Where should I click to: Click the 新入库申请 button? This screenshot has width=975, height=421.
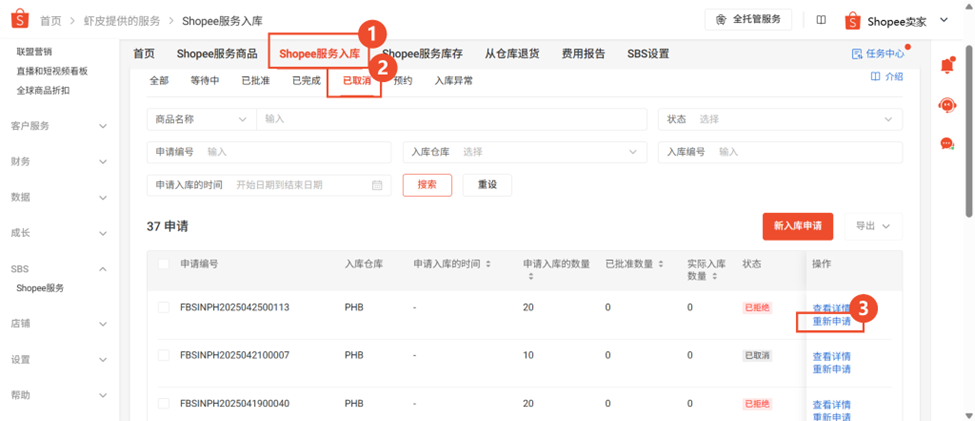pos(798,226)
